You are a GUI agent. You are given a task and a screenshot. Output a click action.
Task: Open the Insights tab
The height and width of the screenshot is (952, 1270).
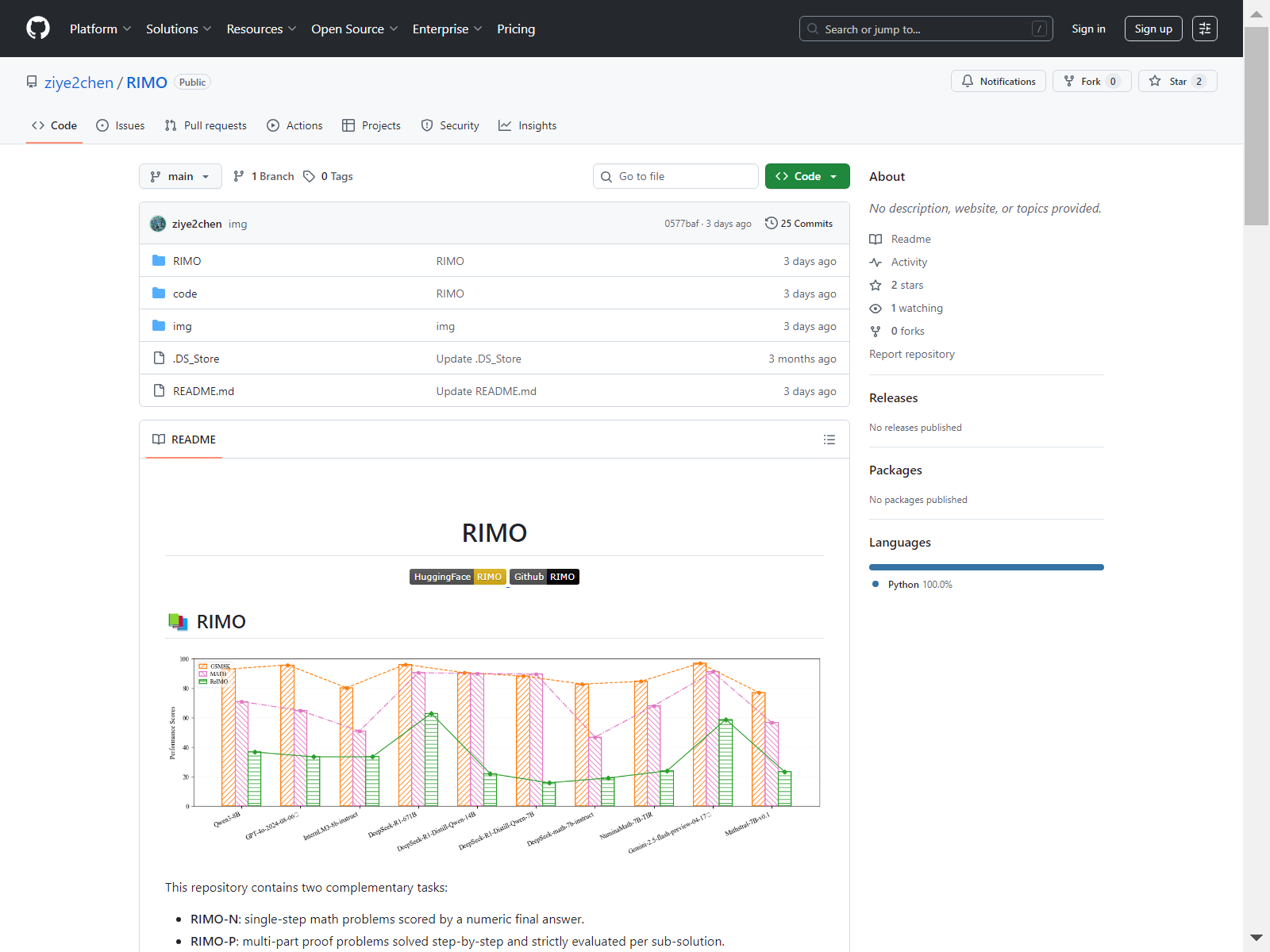point(528,125)
